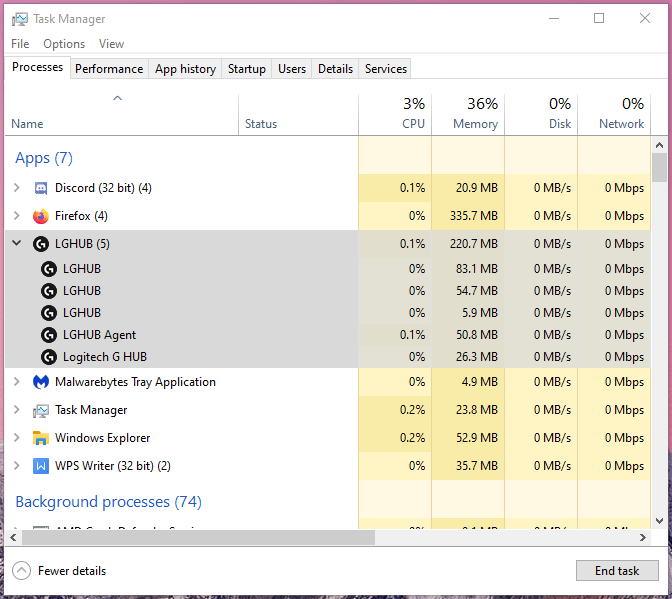Click the WPS Writer app icon
Image resolution: width=672 pixels, height=599 pixels.
pos(41,466)
